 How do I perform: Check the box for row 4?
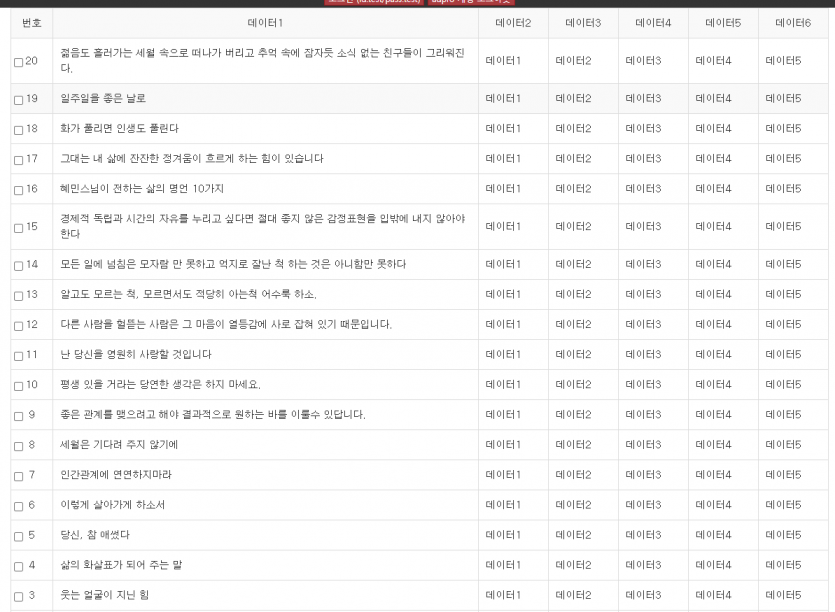tap(19, 566)
